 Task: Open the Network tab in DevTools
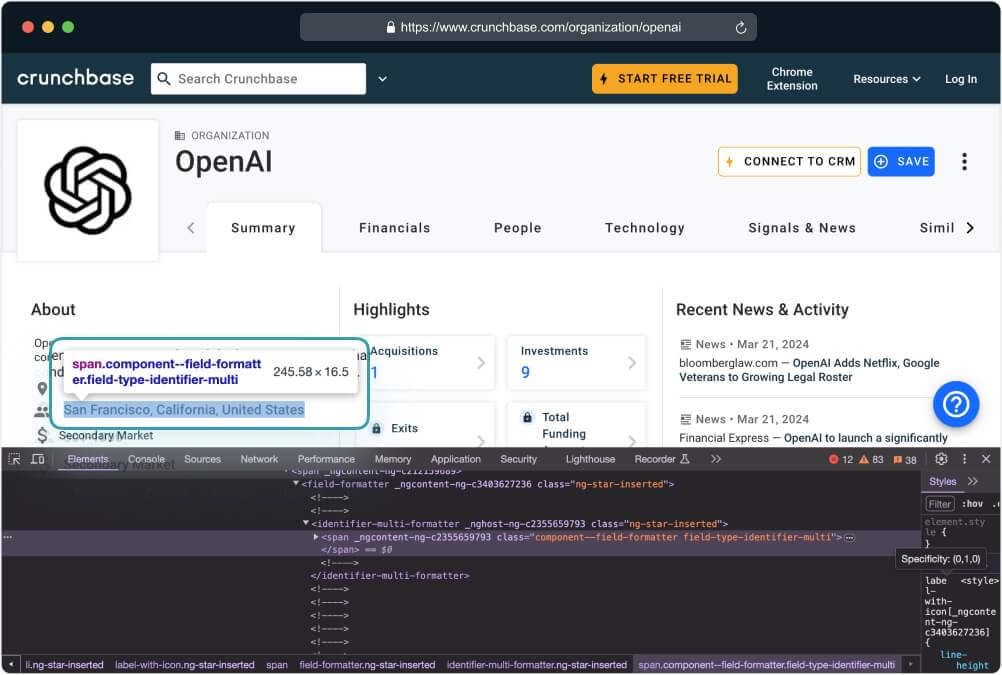(x=259, y=459)
